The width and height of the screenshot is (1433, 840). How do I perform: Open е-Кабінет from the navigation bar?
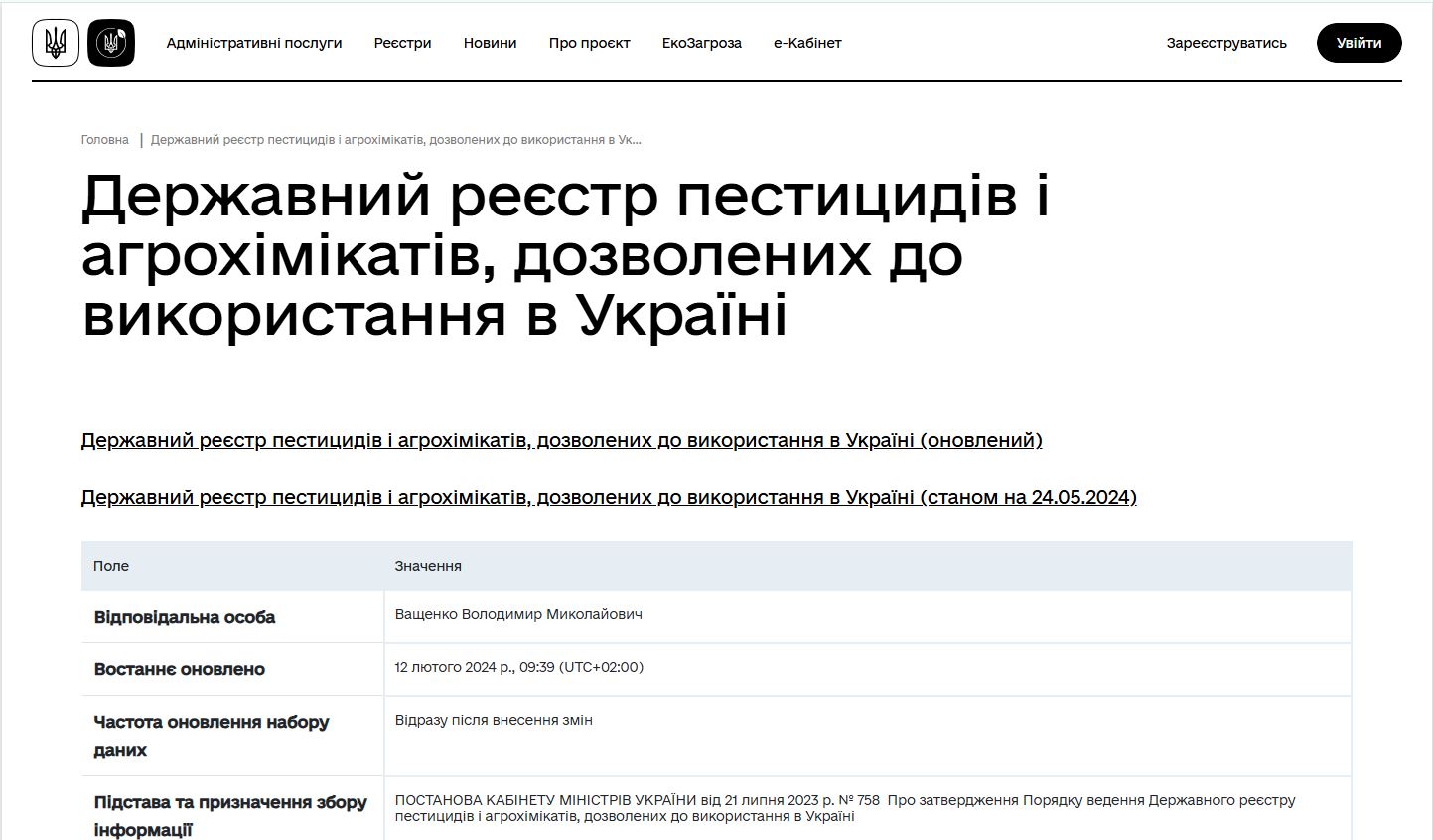point(807,43)
